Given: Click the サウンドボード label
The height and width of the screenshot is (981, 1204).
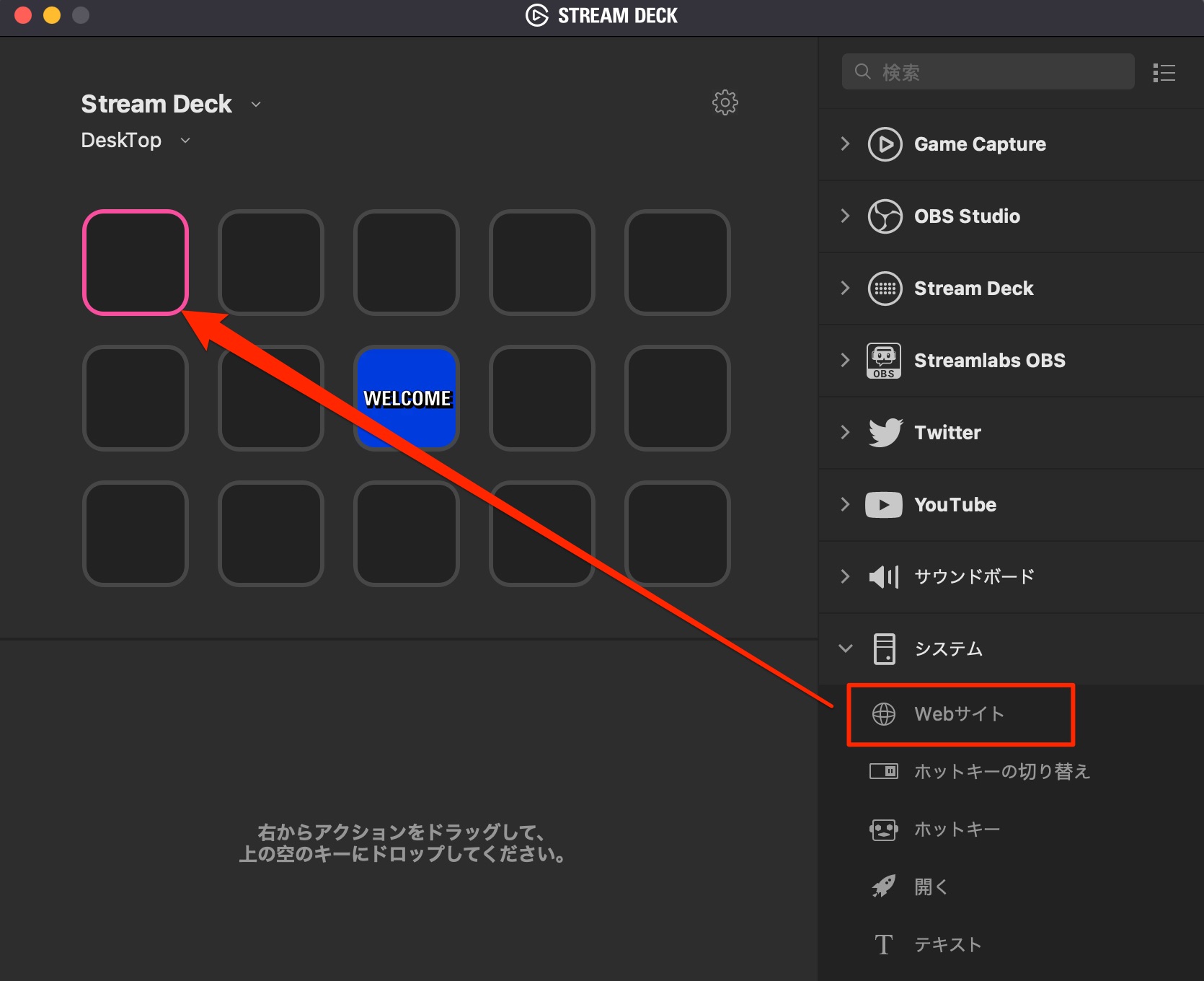Looking at the screenshot, I should (974, 577).
